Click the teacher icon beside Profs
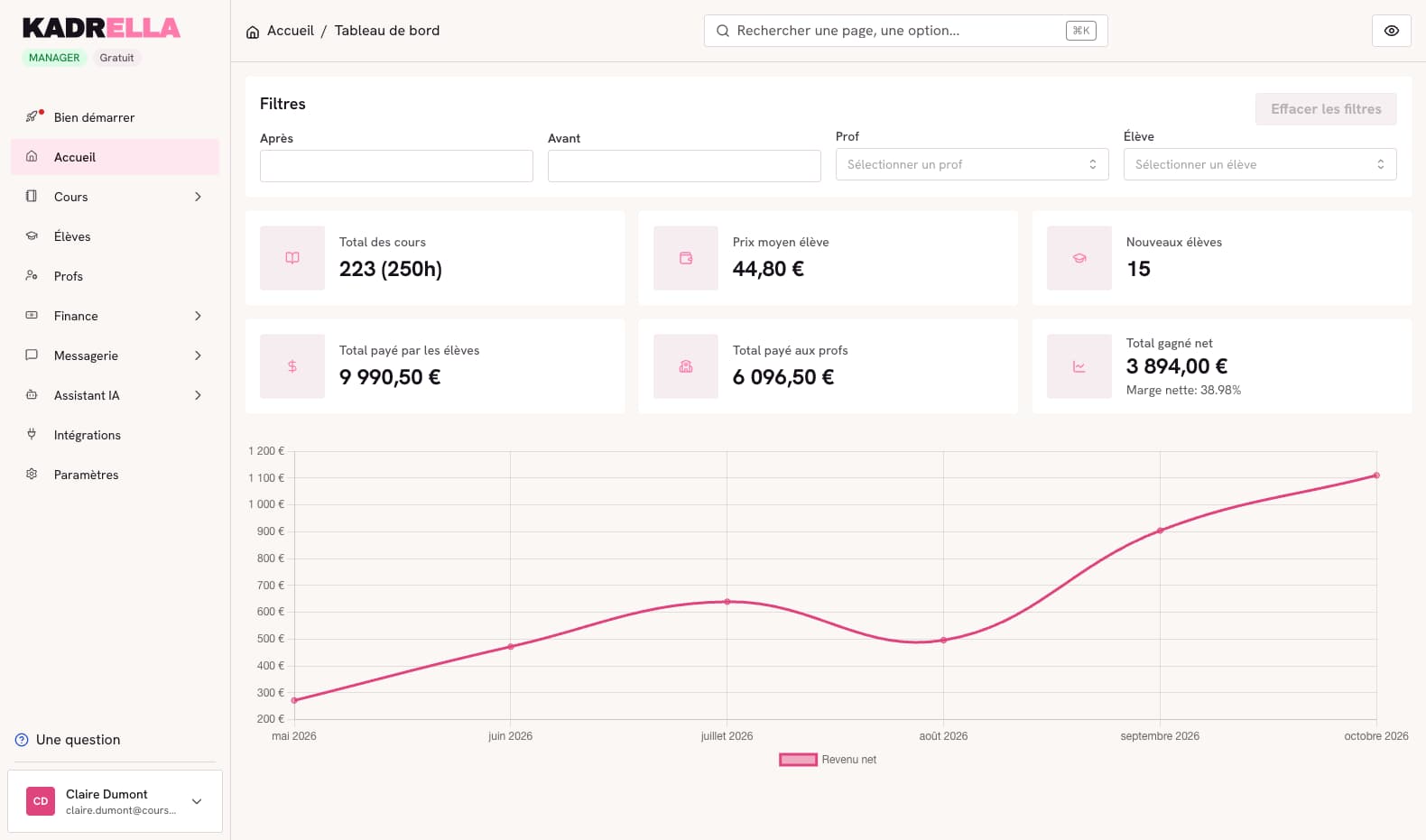Viewport: 1426px width, 840px height. click(x=32, y=275)
